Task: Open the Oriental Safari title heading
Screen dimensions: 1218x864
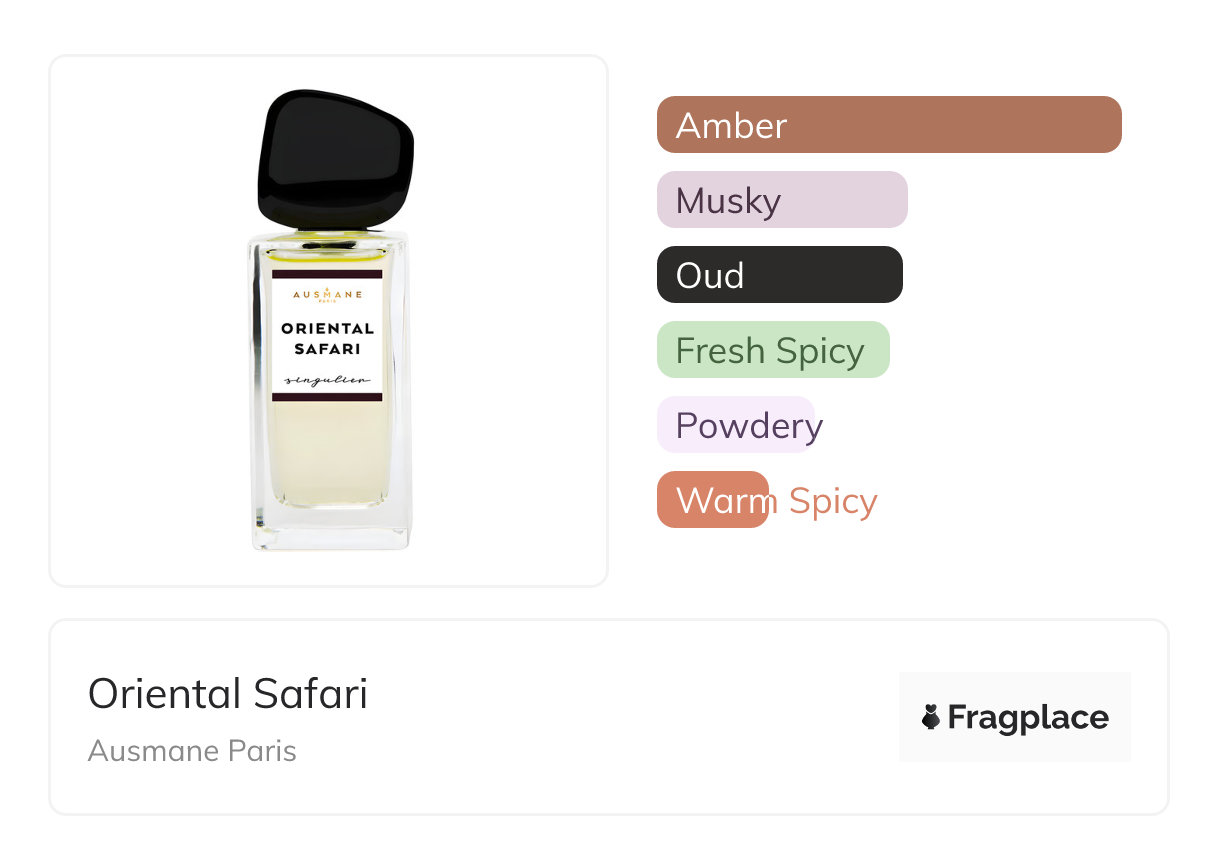Action: click(x=228, y=694)
